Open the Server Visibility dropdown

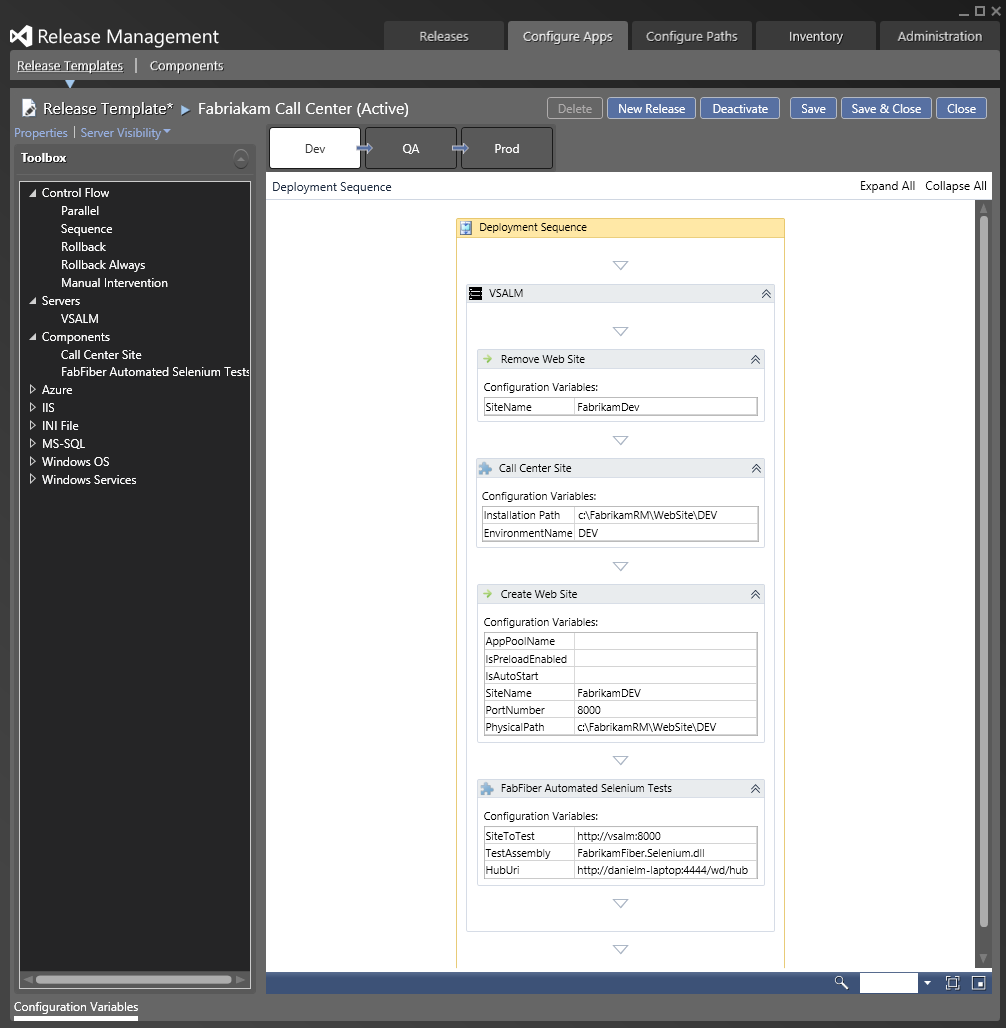[x=125, y=132]
